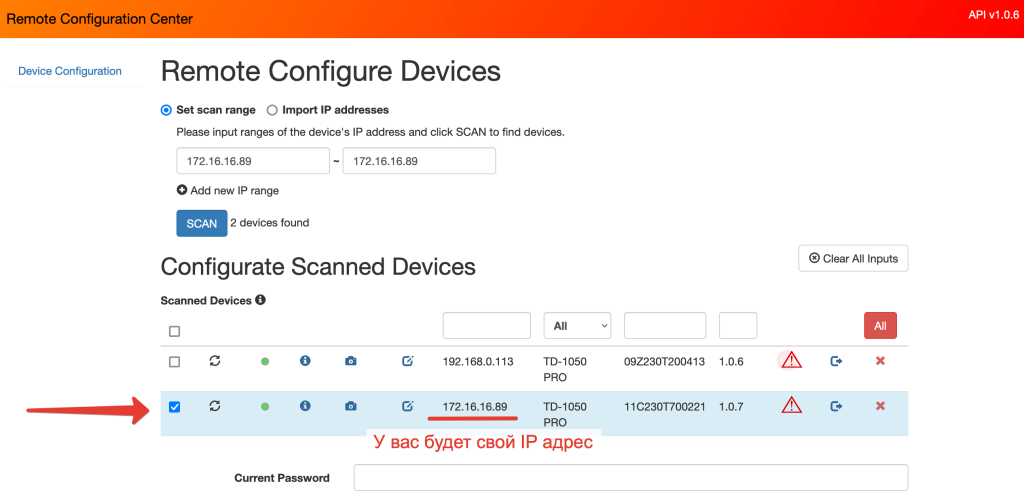Select the Set scan range option
The width and height of the screenshot is (1024, 502).
pos(166,110)
